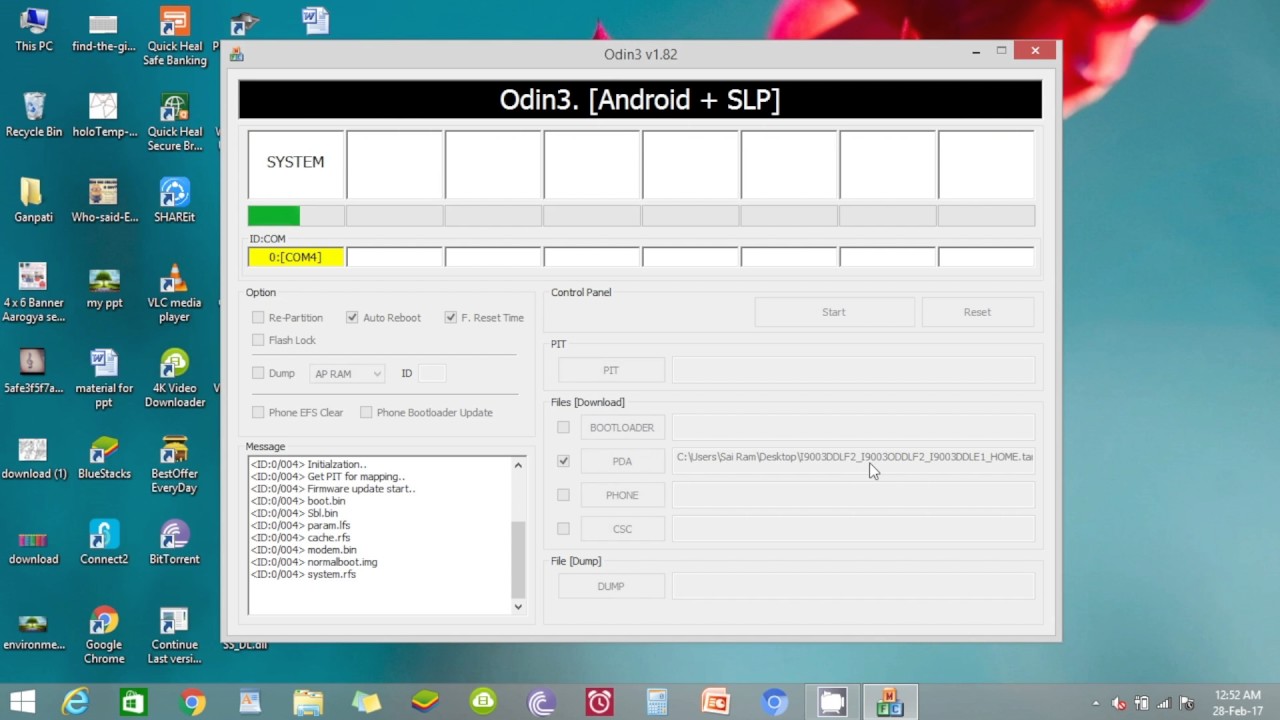1280x720 pixels.
Task: Click the Message log scrollbar thumb
Action: tap(518, 560)
